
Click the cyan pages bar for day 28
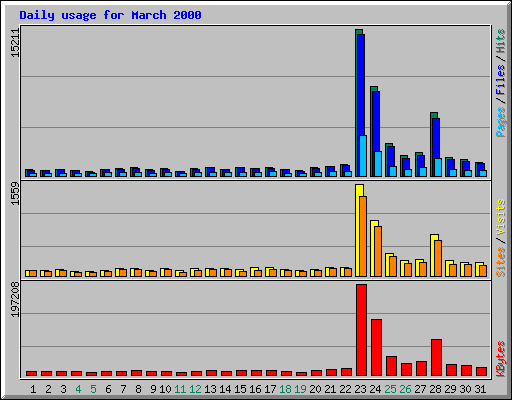click(438, 167)
